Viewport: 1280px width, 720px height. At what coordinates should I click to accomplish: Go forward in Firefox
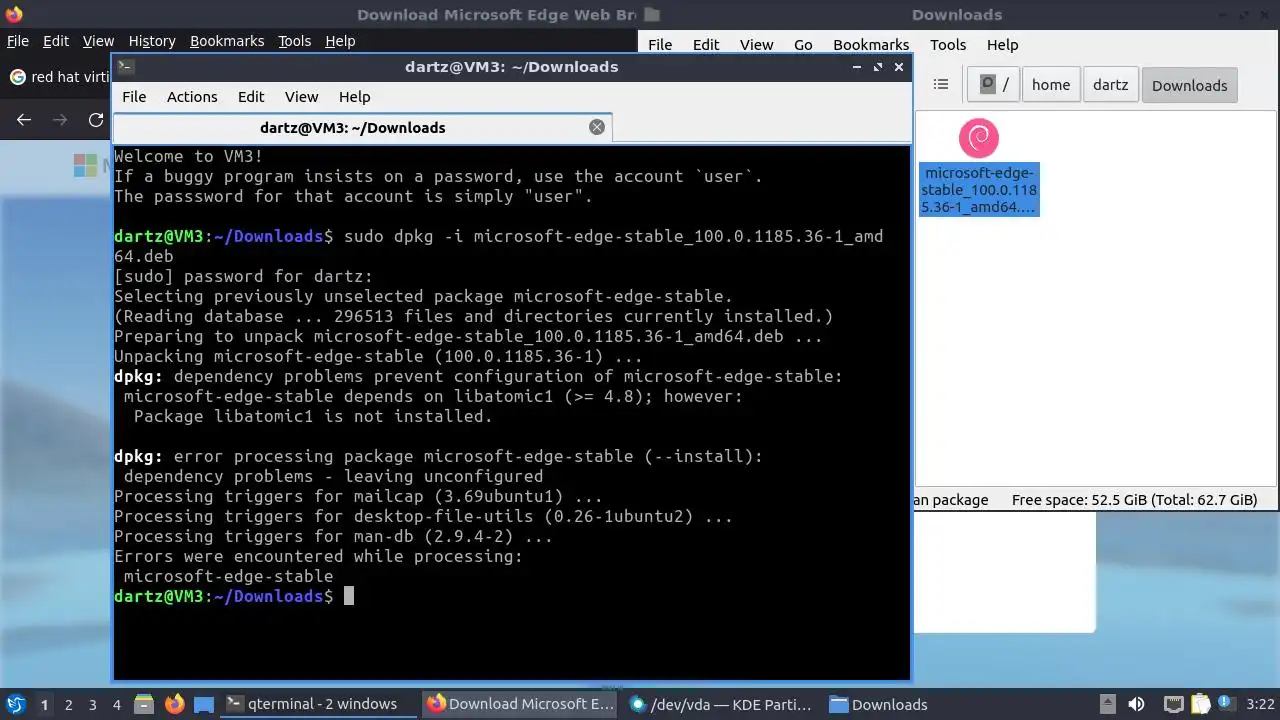pos(60,120)
